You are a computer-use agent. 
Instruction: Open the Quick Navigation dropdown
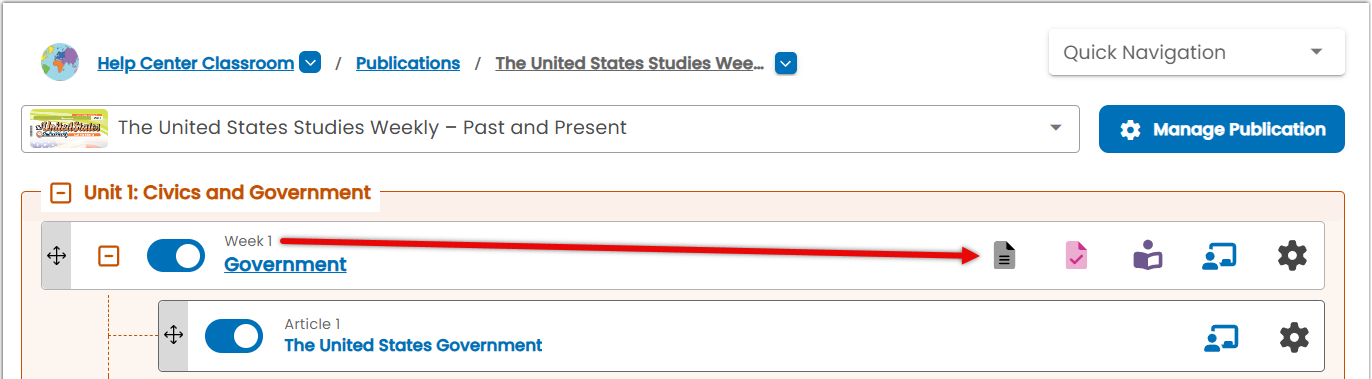point(1196,52)
